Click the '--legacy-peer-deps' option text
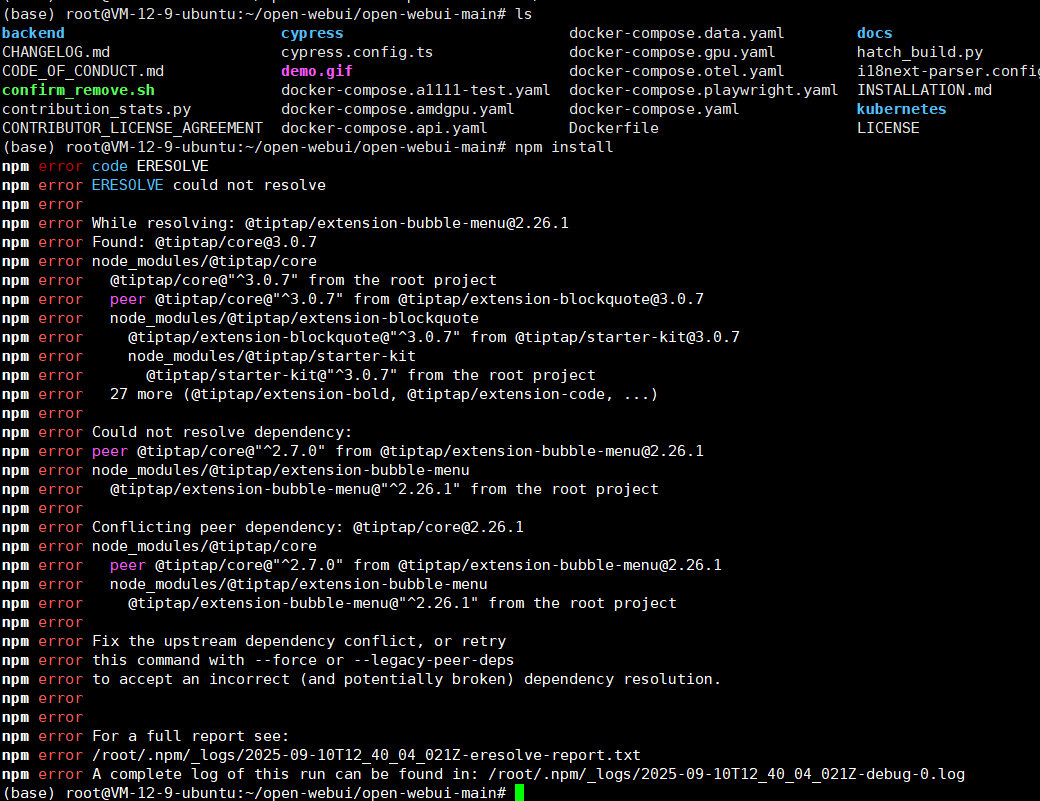The image size is (1040, 801). point(433,660)
